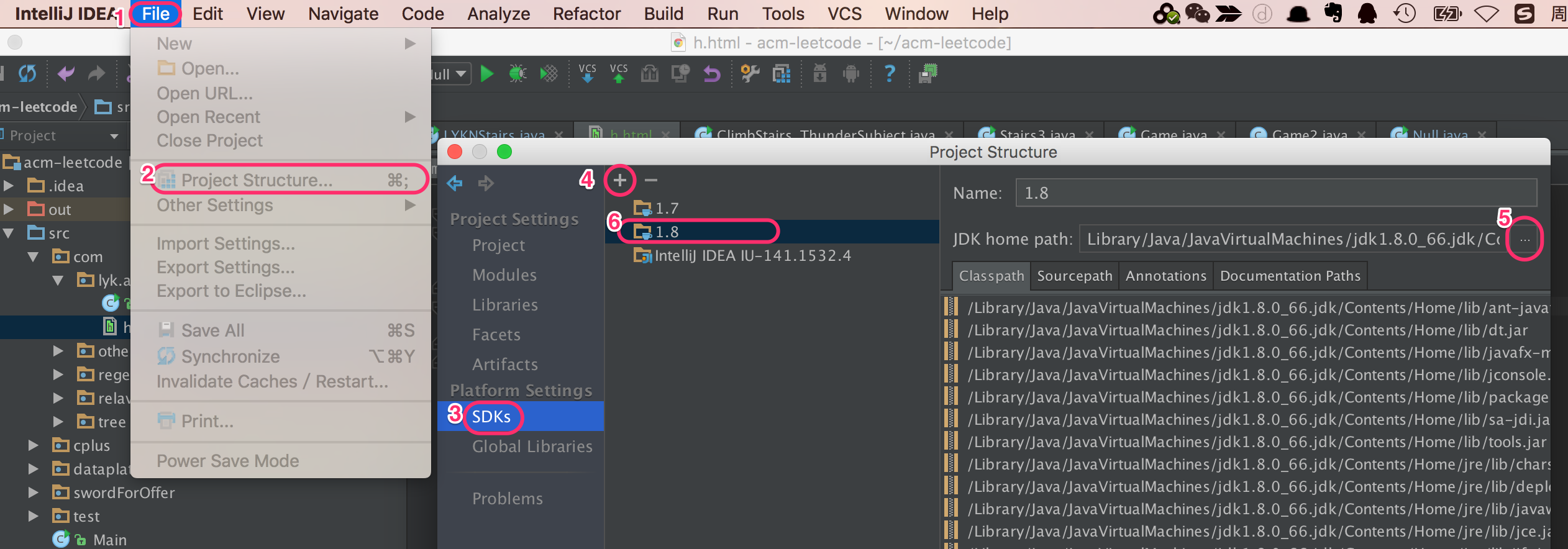Click the Forward arrow in Project Structure
Viewport: 1568px width, 549px height.
[x=486, y=183]
